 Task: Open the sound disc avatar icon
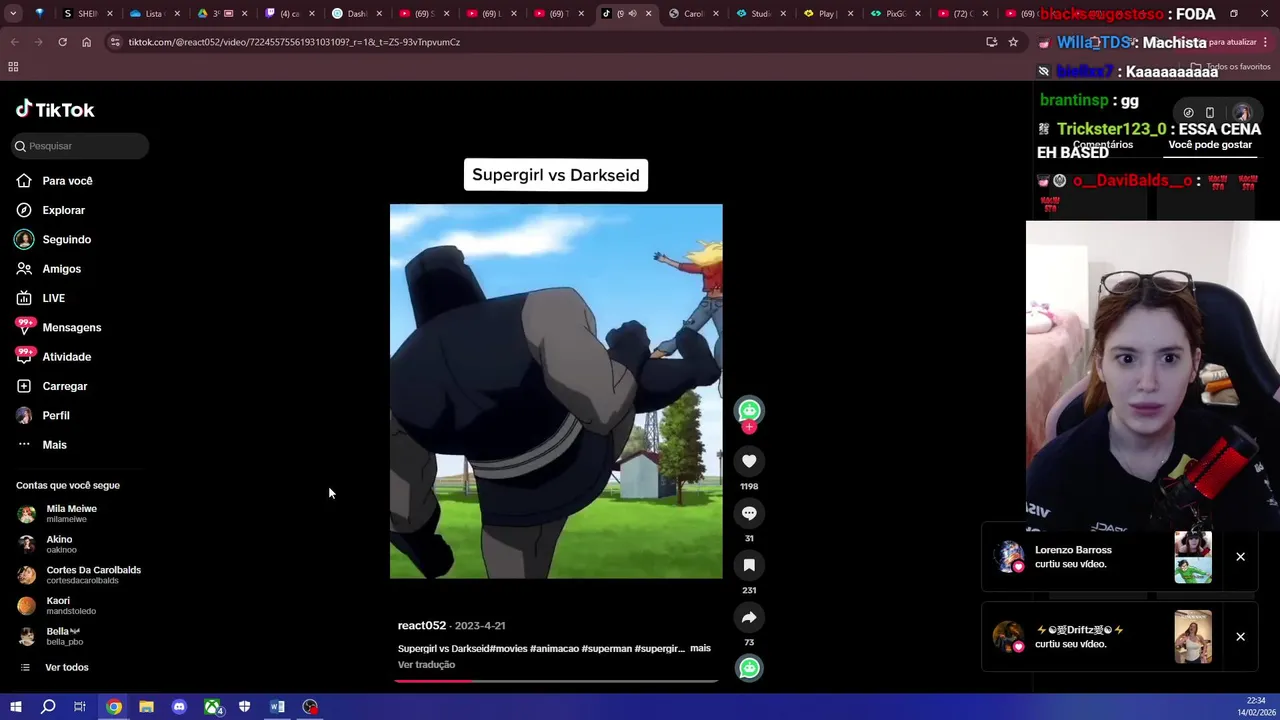pos(749,668)
